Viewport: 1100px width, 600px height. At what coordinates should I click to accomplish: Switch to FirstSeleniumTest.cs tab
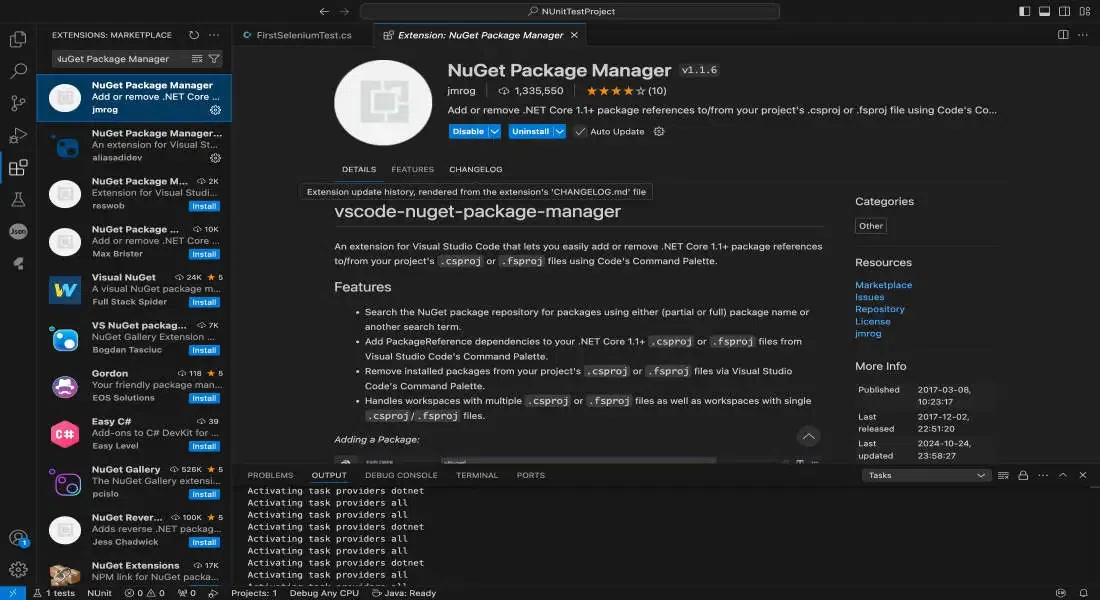(304, 35)
